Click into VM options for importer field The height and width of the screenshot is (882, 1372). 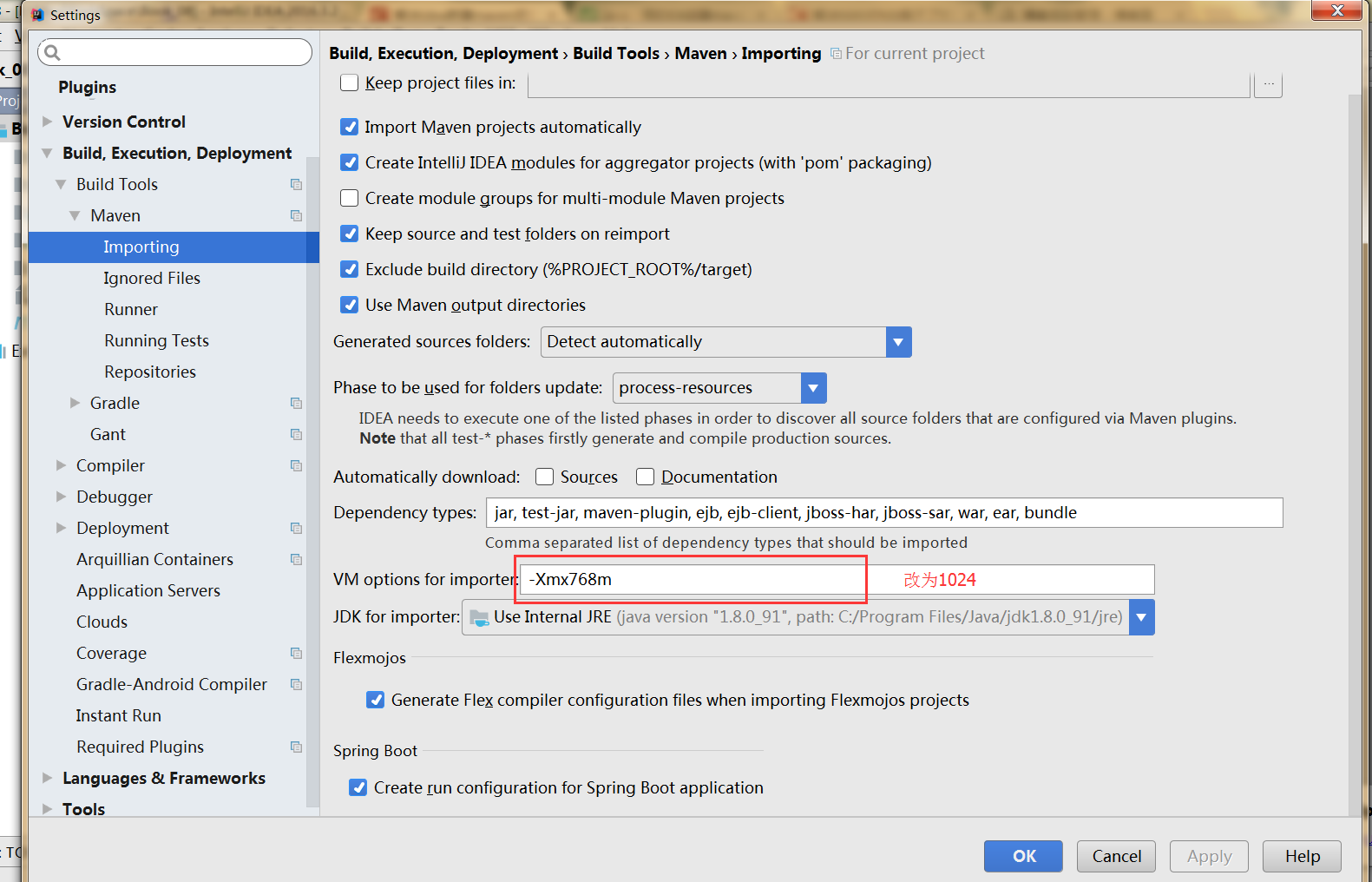837,580
